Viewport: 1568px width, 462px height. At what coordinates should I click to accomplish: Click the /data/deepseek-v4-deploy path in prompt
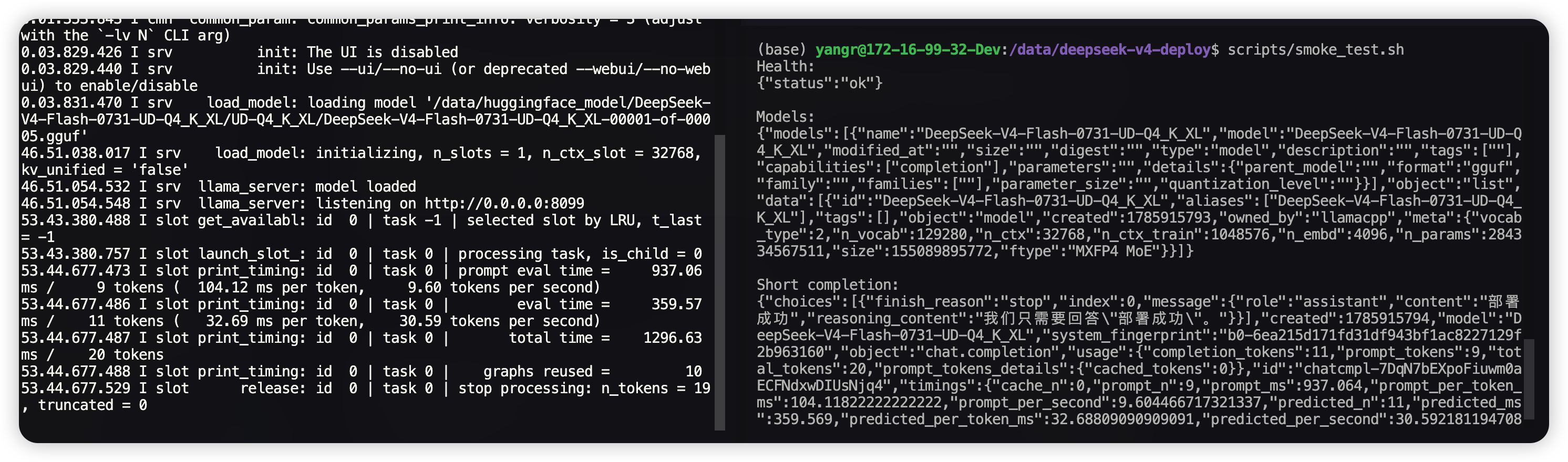click(1109, 50)
